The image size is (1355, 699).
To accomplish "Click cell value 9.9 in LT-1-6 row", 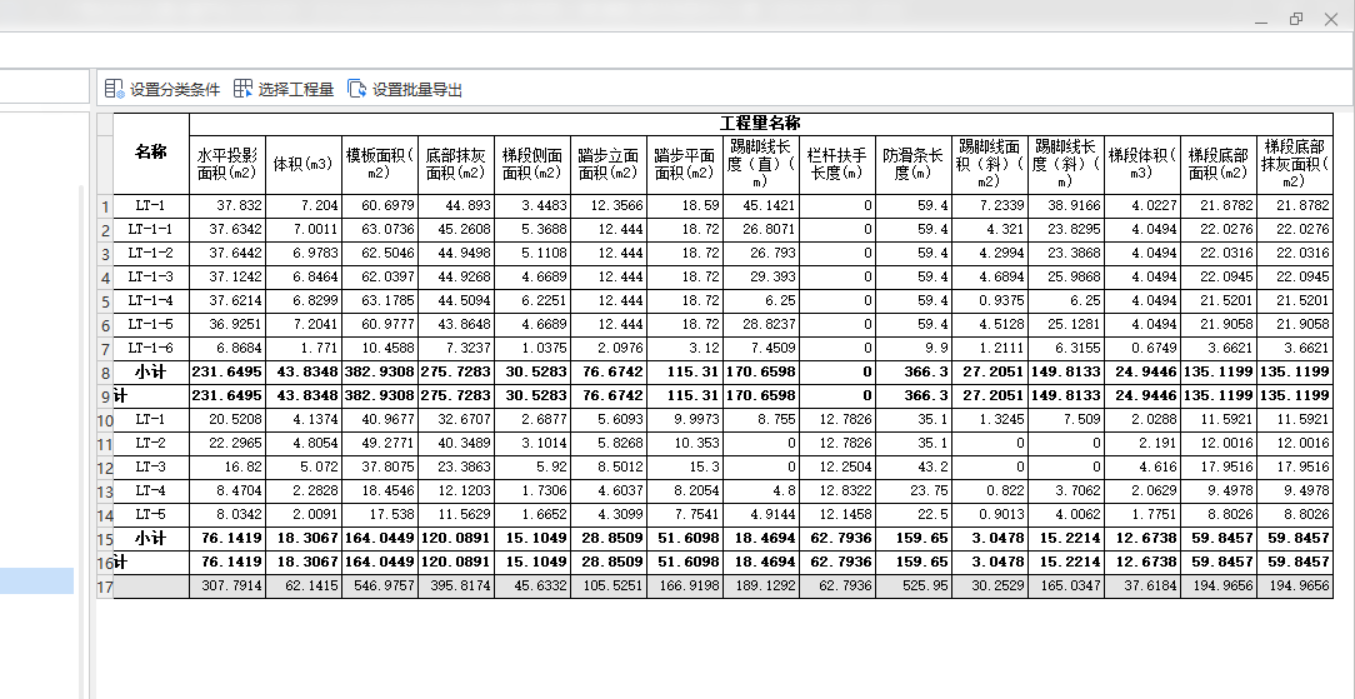I will point(913,349).
